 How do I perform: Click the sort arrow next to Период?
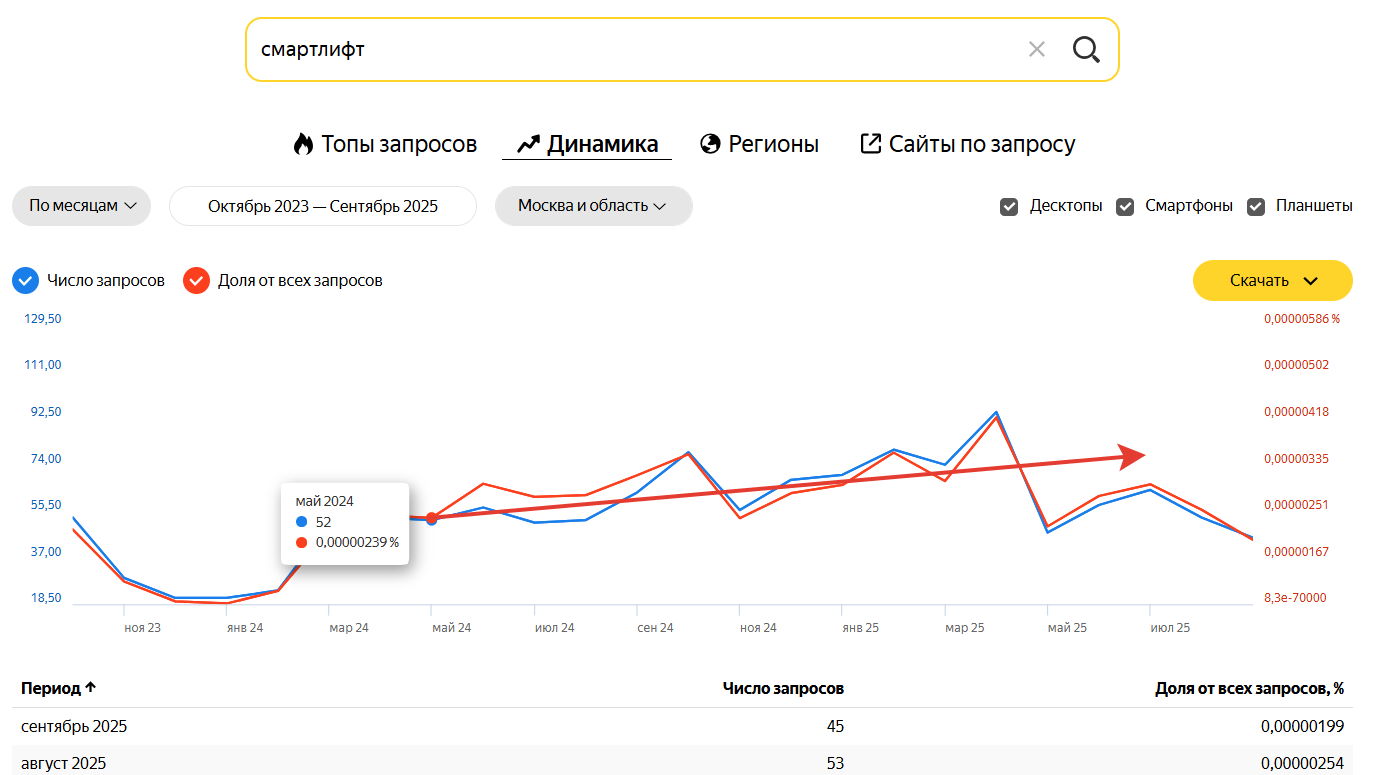[90, 688]
